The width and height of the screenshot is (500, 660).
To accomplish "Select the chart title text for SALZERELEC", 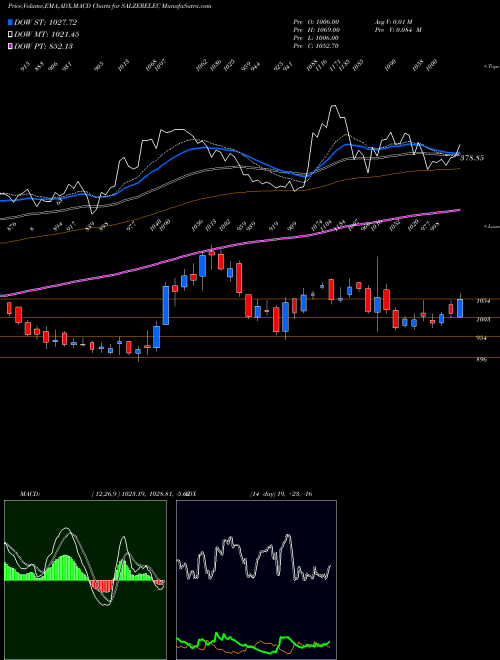I will click(110, 6).
